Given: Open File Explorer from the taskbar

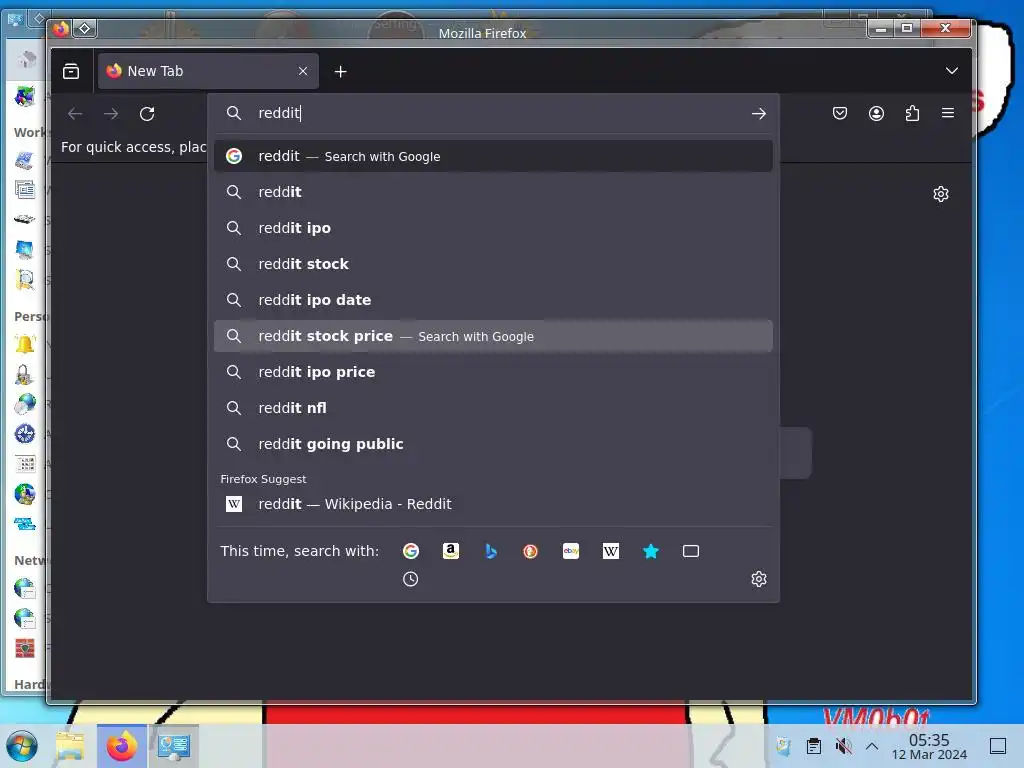Looking at the screenshot, I should click(71, 746).
